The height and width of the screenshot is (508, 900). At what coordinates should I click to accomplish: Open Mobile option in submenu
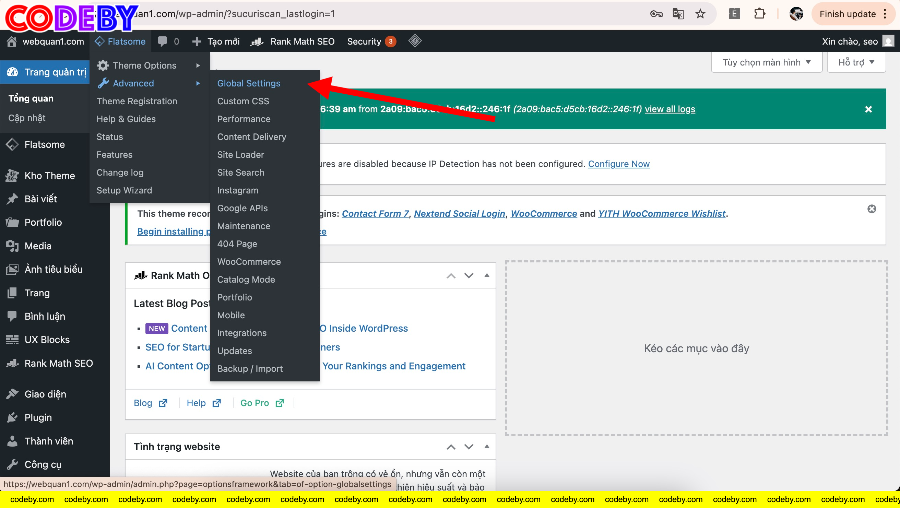click(x=231, y=315)
